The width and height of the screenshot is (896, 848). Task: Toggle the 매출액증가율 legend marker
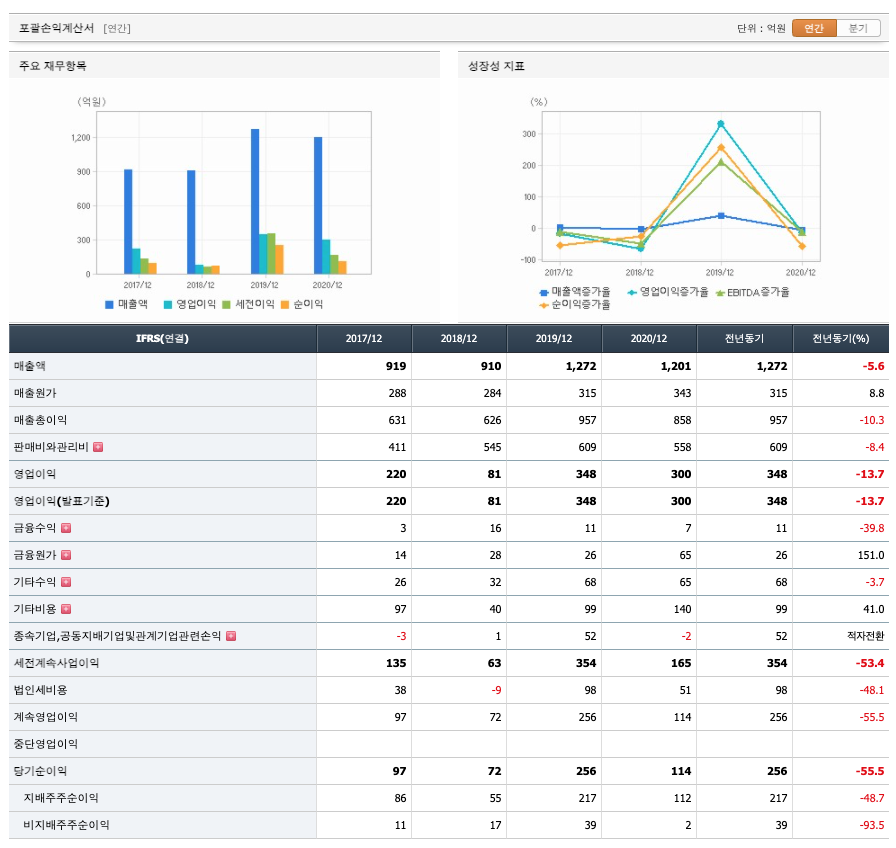coord(544,293)
